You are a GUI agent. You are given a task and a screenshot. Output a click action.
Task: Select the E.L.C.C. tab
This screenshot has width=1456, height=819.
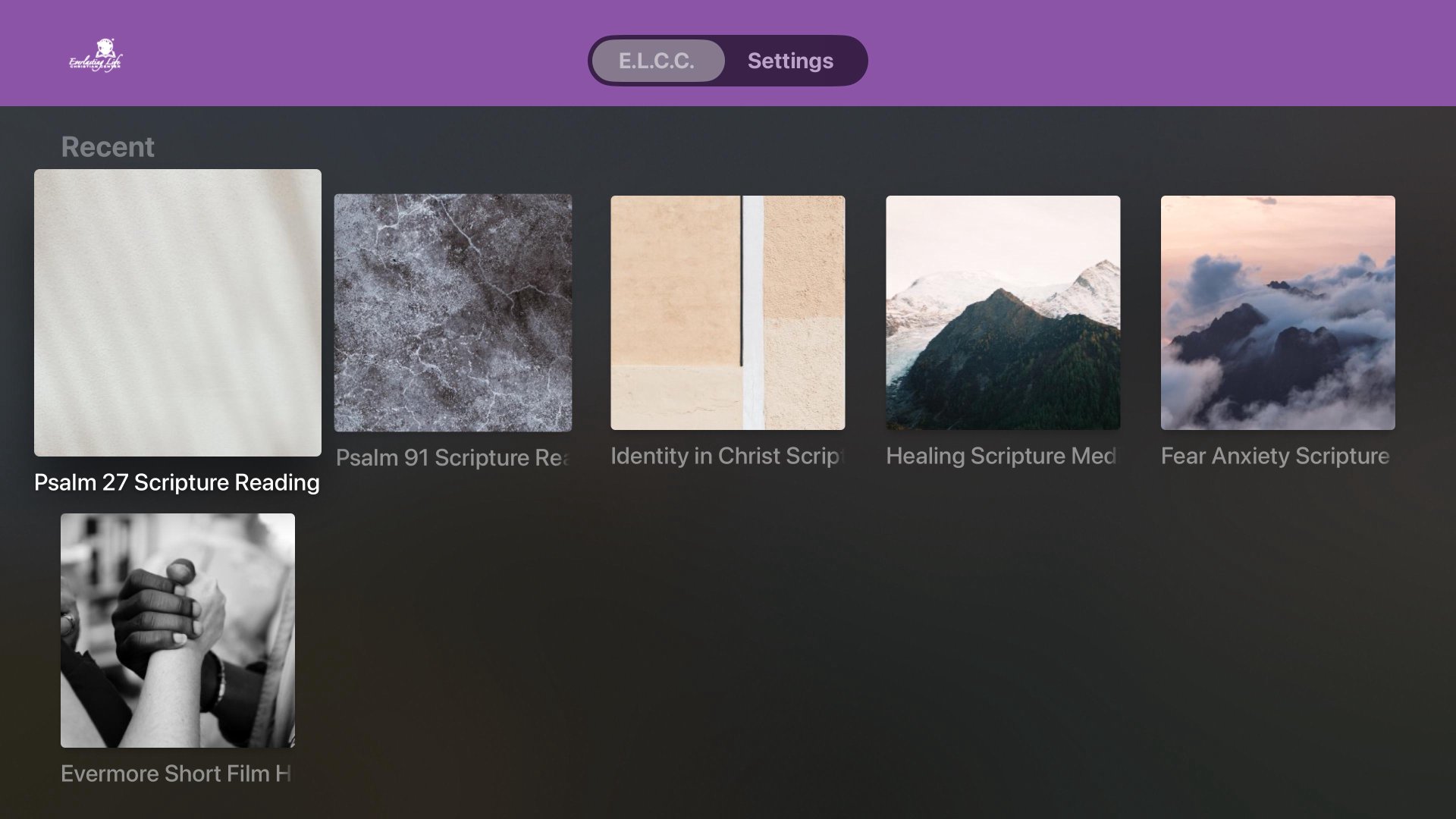pos(657,61)
